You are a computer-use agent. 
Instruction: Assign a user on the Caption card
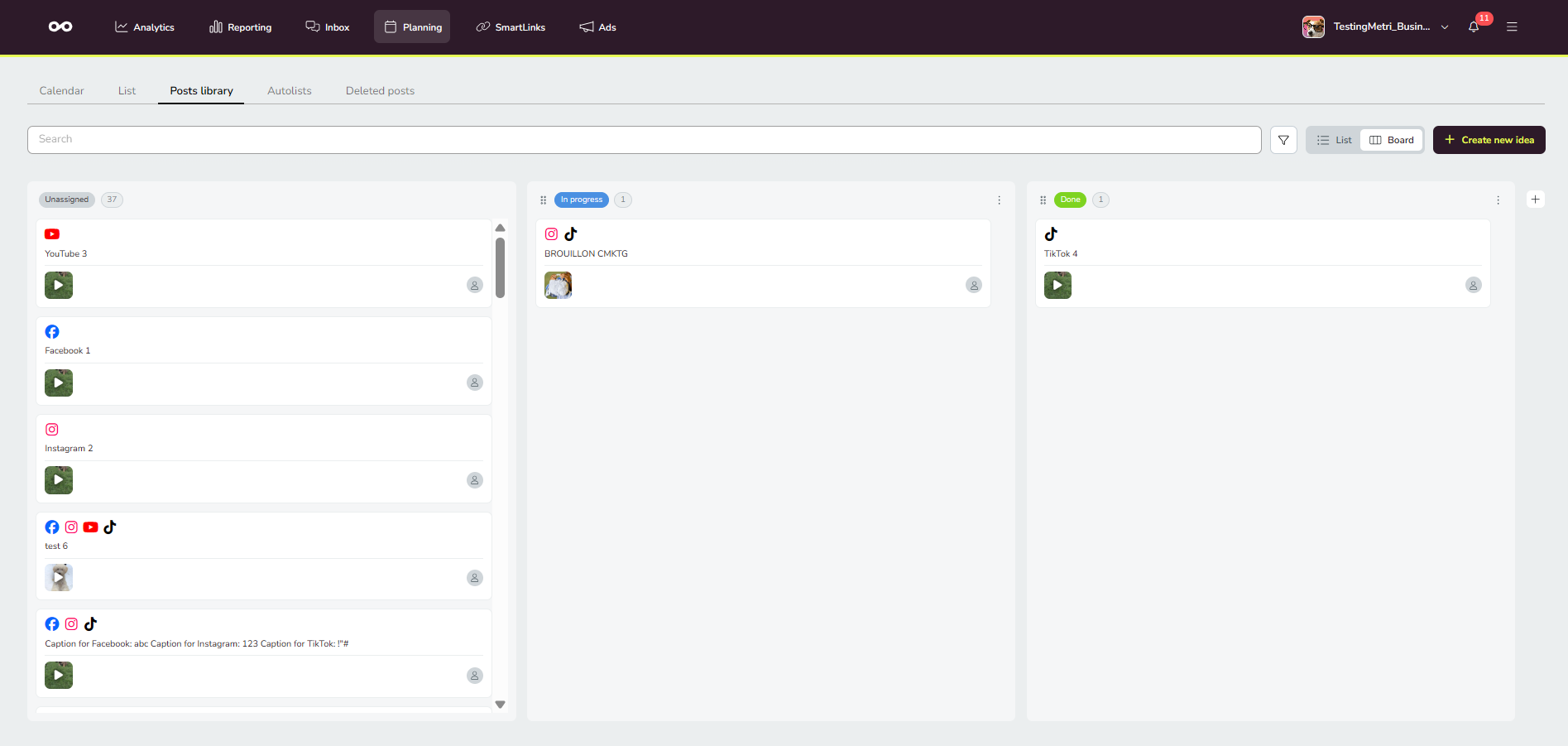pyautogui.click(x=475, y=676)
